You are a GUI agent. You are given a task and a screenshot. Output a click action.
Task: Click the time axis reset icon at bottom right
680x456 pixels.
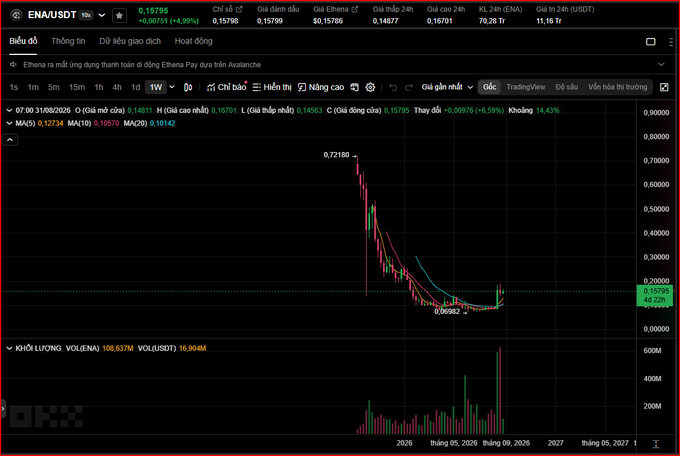click(x=656, y=443)
